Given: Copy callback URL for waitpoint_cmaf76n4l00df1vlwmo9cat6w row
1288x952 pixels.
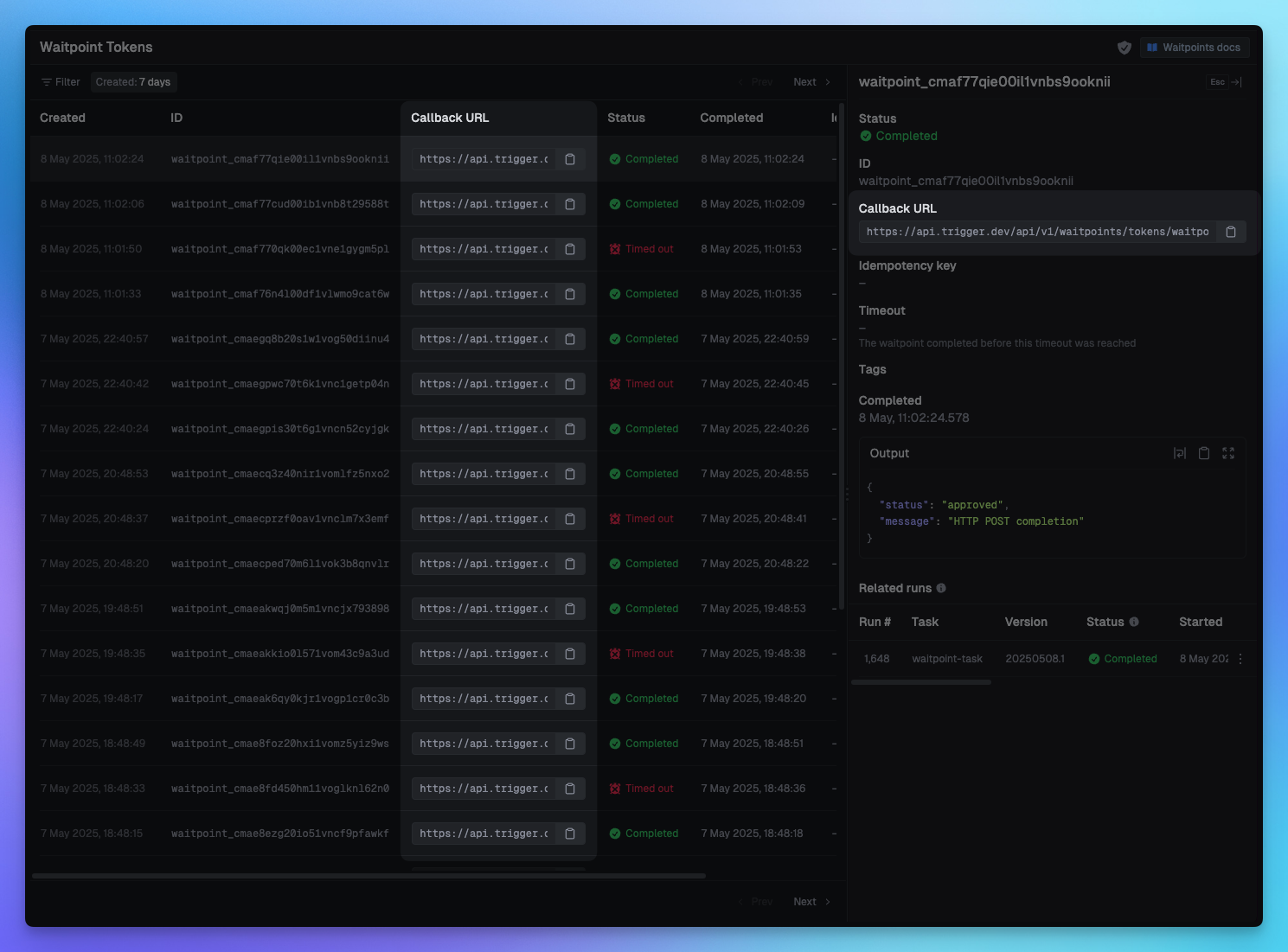Looking at the screenshot, I should point(570,294).
